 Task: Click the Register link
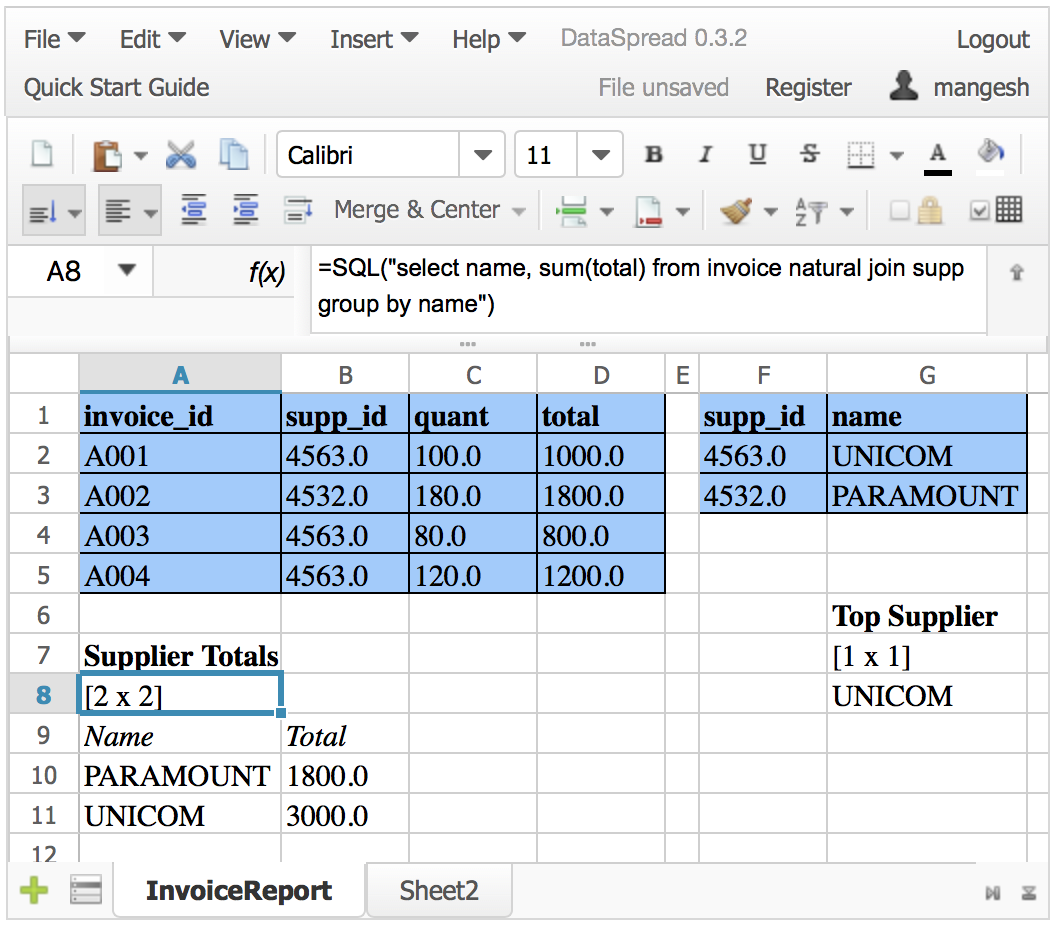808,87
